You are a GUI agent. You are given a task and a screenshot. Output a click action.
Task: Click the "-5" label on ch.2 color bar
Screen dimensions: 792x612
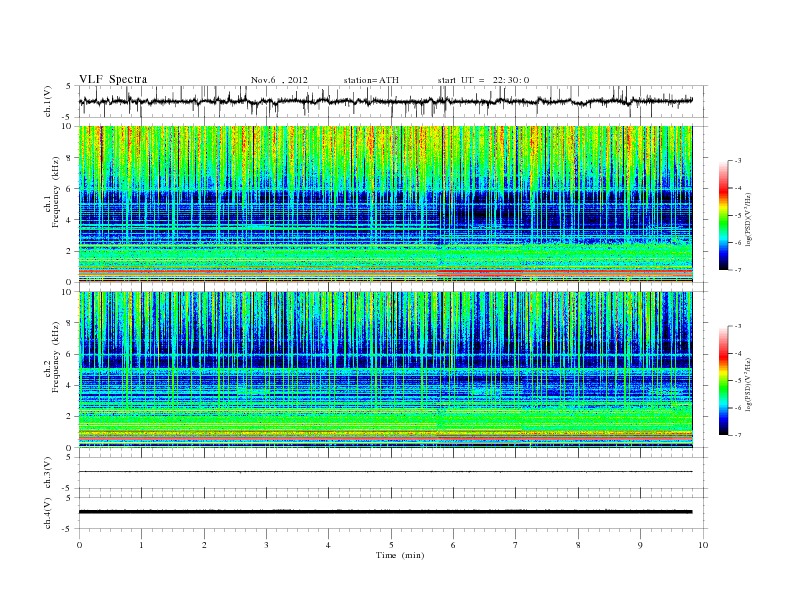pyautogui.click(x=737, y=381)
